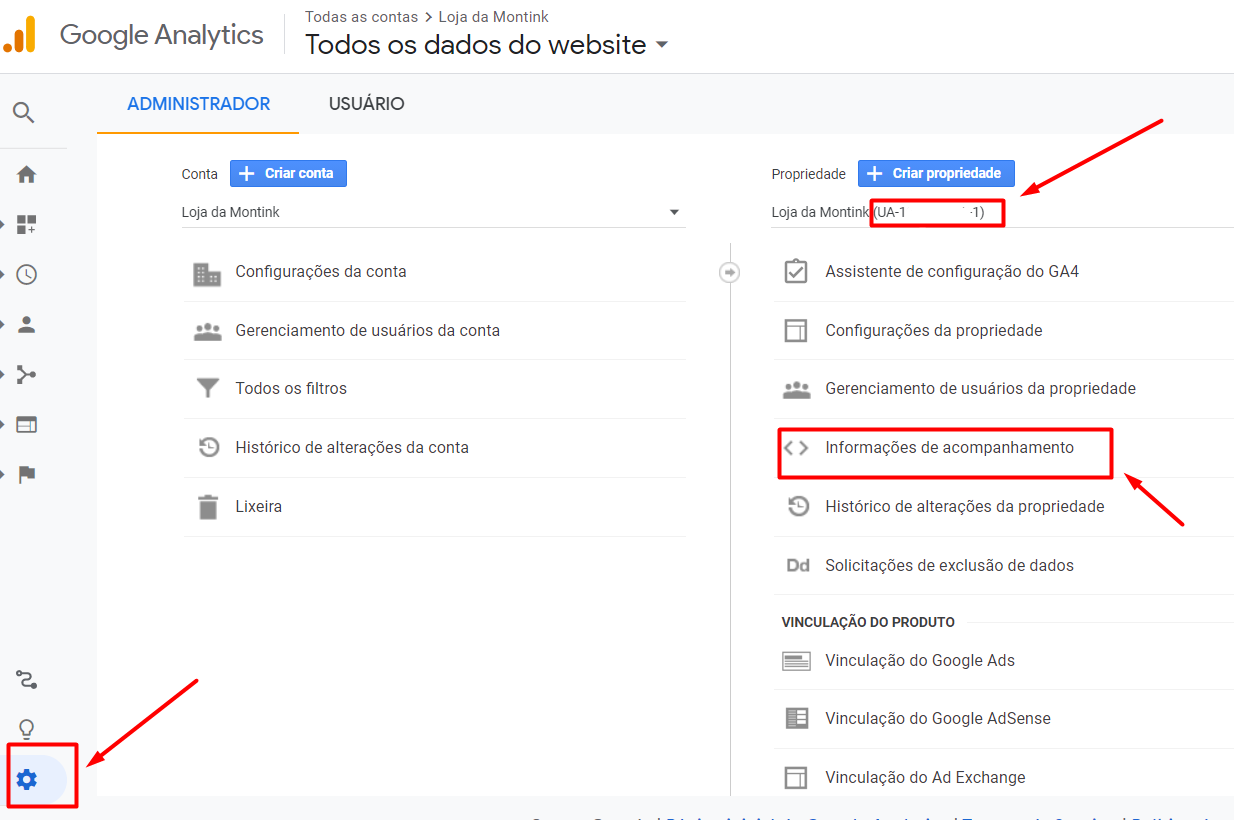The width and height of the screenshot is (1234, 820).
Task: Go to Home icon in sidebar
Action: coord(26,174)
